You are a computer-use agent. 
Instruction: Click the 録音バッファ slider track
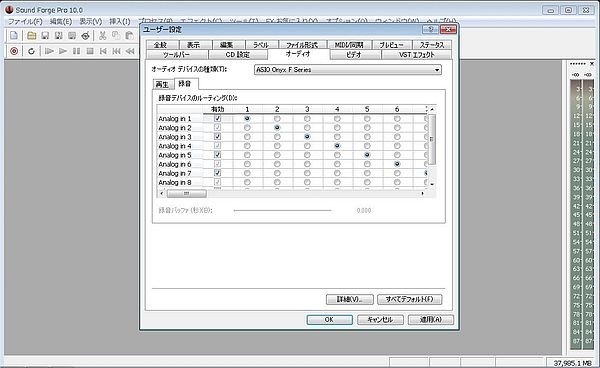pyautogui.click(x=282, y=210)
